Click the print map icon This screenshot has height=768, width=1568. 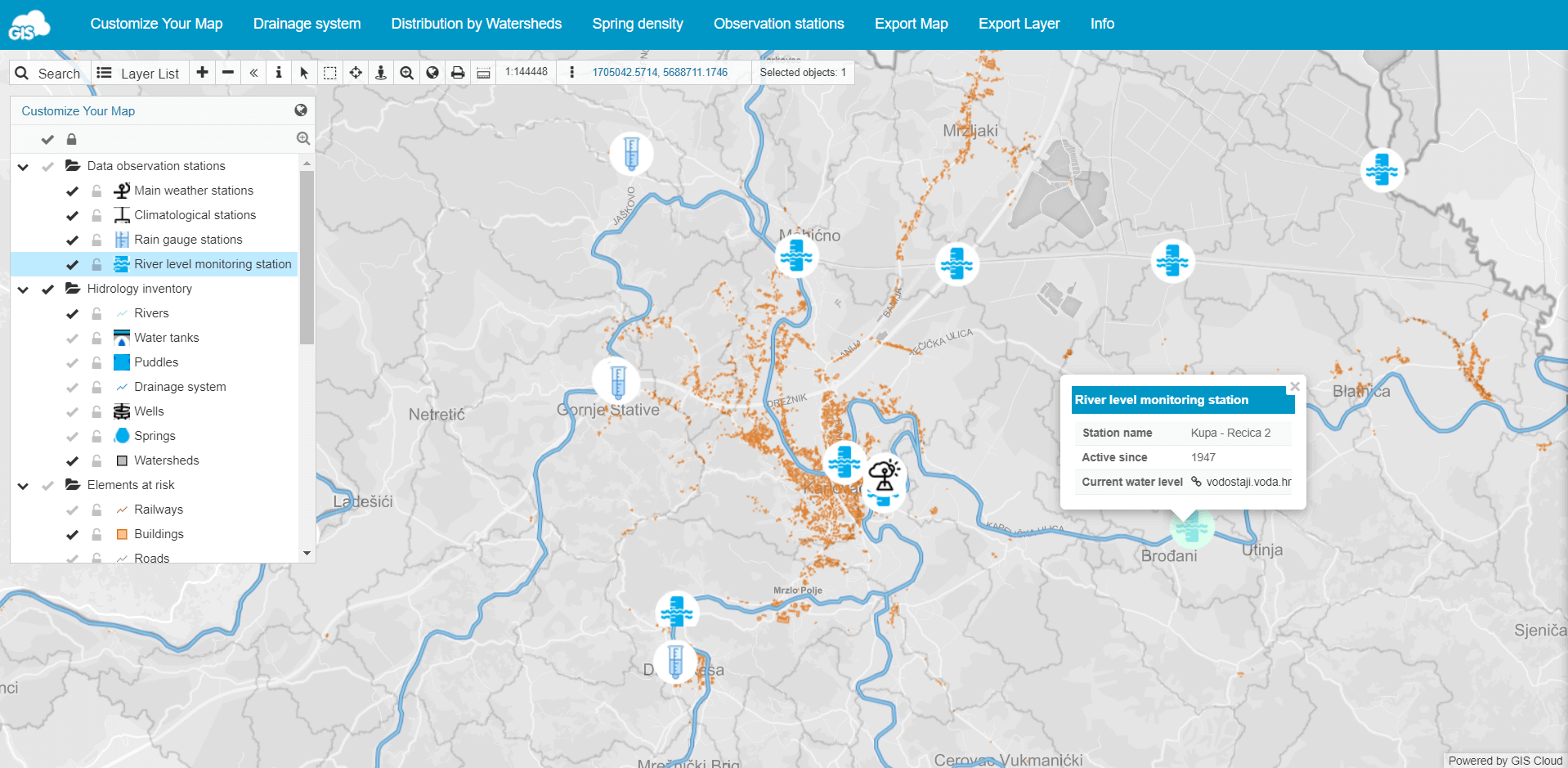pyautogui.click(x=458, y=72)
